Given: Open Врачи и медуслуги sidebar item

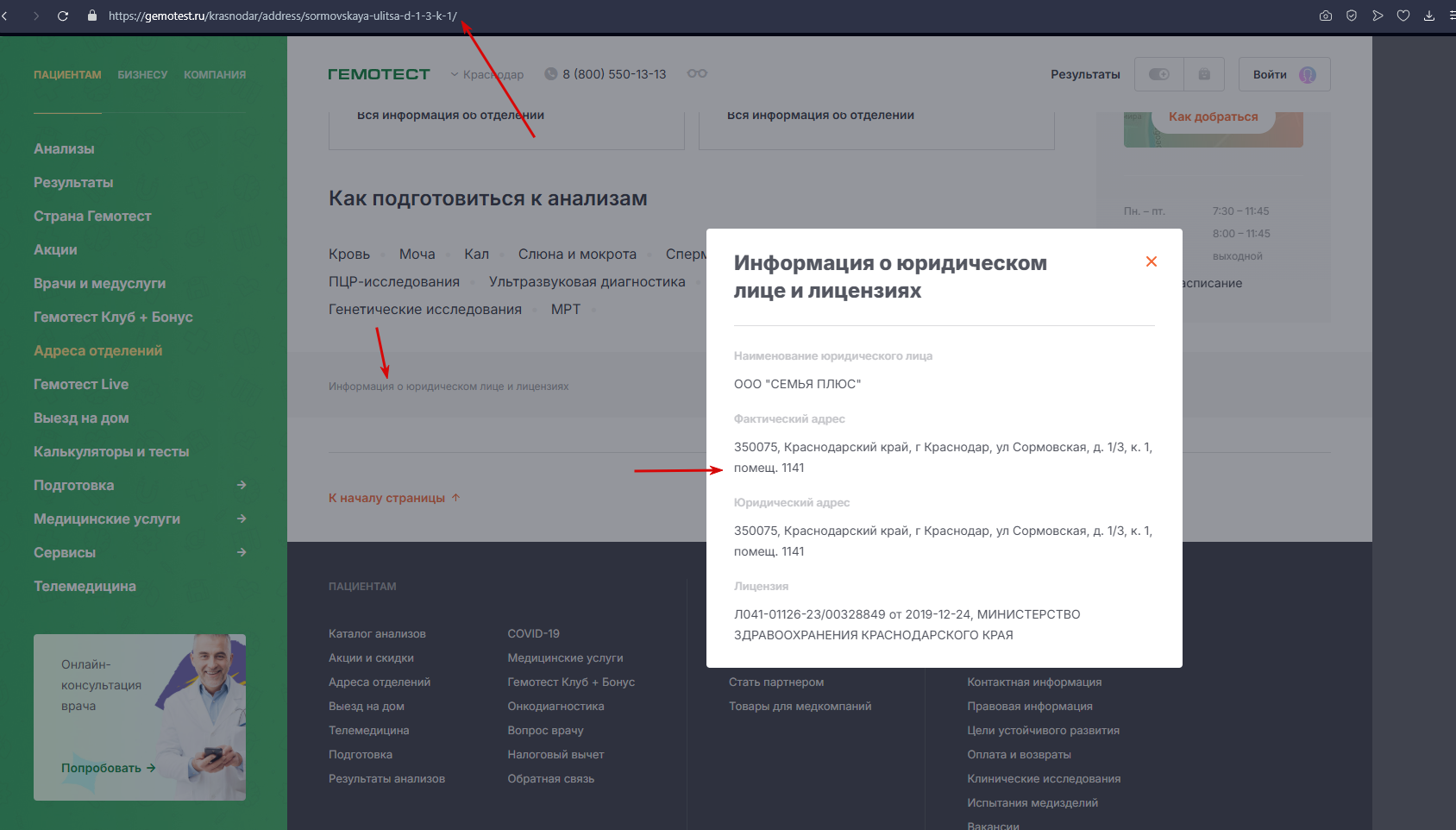Looking at the screenshot, I should [x=99, y=283].
